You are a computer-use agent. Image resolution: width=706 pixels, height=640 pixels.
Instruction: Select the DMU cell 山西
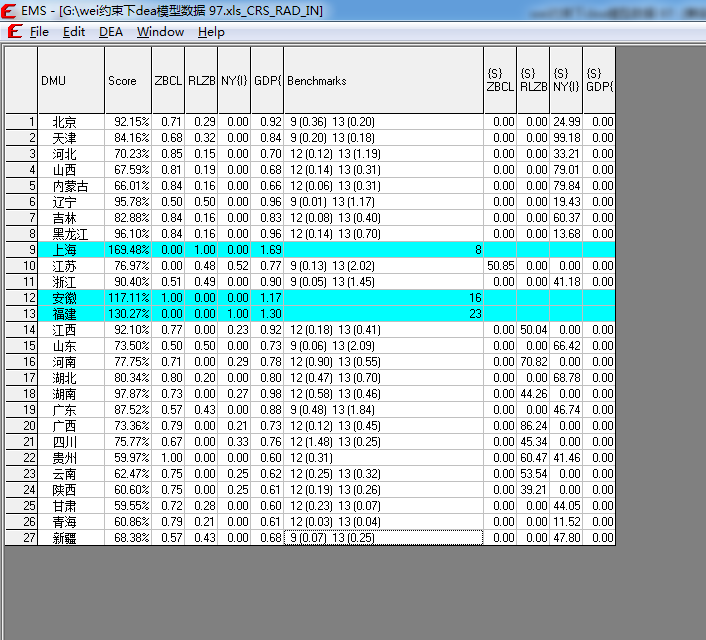(71, 170)
